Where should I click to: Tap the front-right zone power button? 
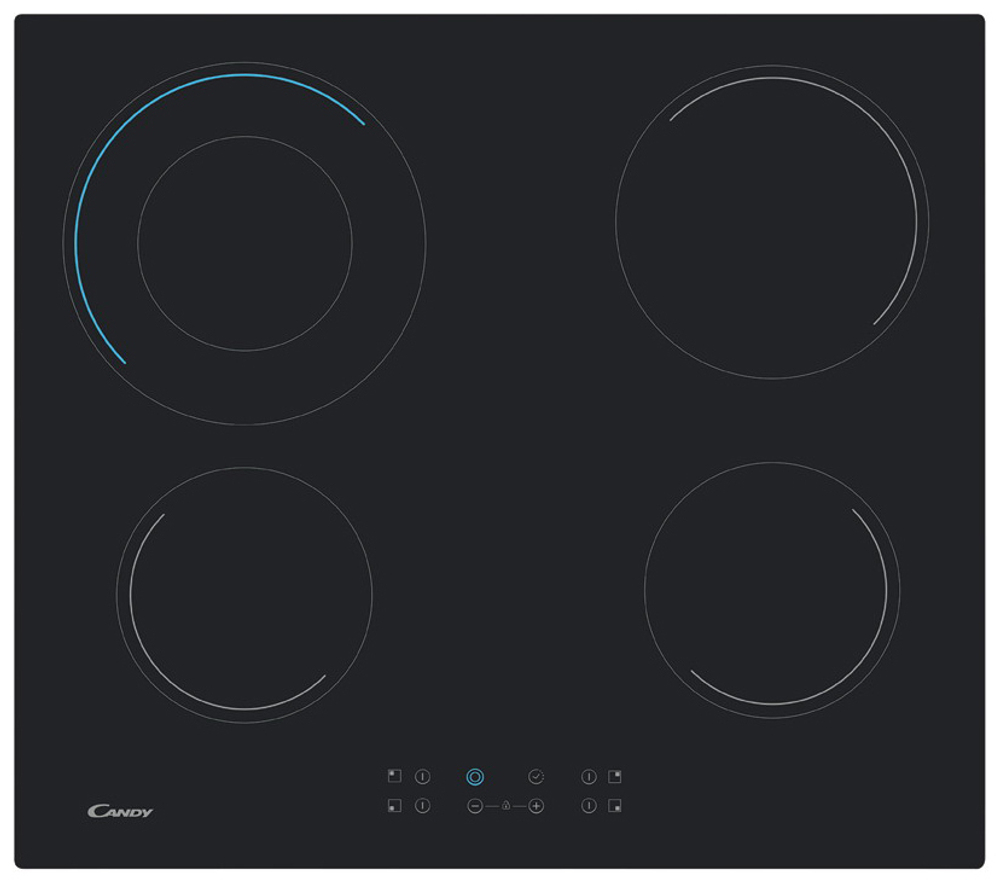(x=589, y=806)
